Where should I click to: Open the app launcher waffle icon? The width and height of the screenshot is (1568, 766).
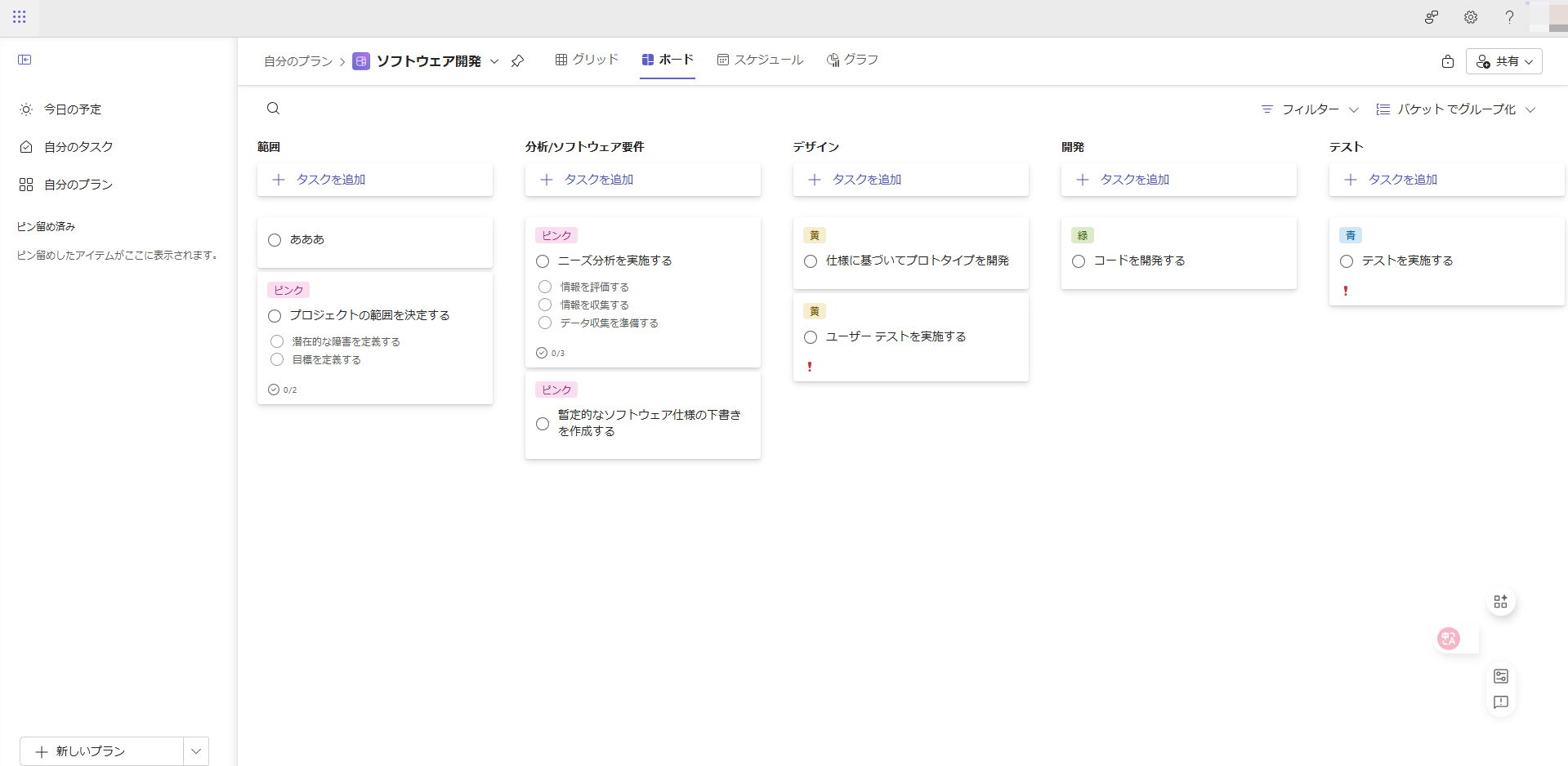(x=20, y=17)
